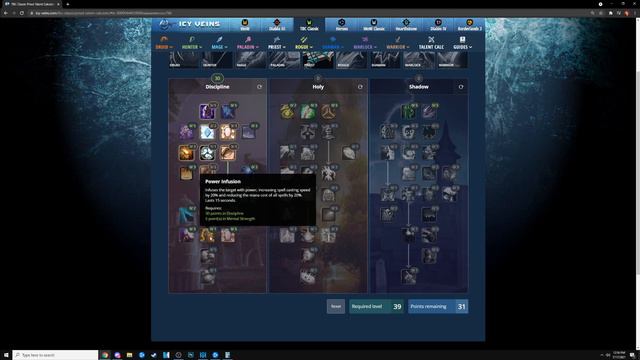The height and width of the screenshot is (360, 640).
Task: Select Improved Mana Burn talent
Action: coord(249,171)
